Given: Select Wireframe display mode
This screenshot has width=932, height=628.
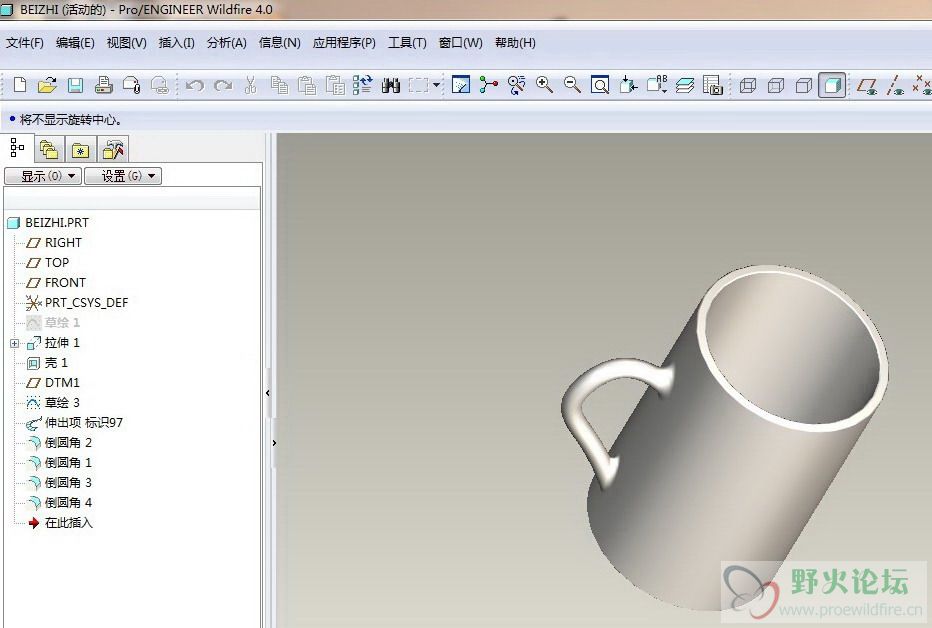Looking at the screenshot, I should [x=748, y=86].
